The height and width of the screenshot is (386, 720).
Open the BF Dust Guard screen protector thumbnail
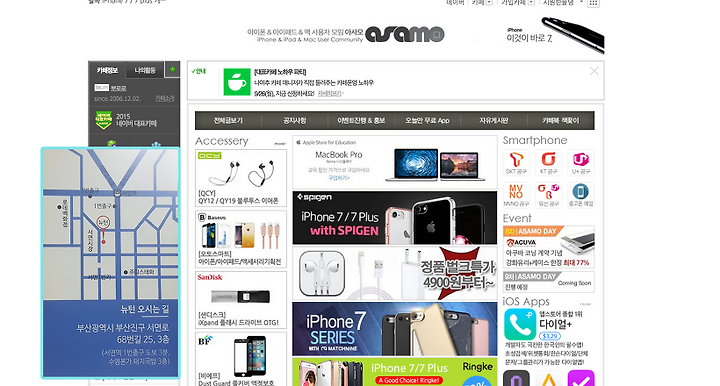(x=241, y=359)
